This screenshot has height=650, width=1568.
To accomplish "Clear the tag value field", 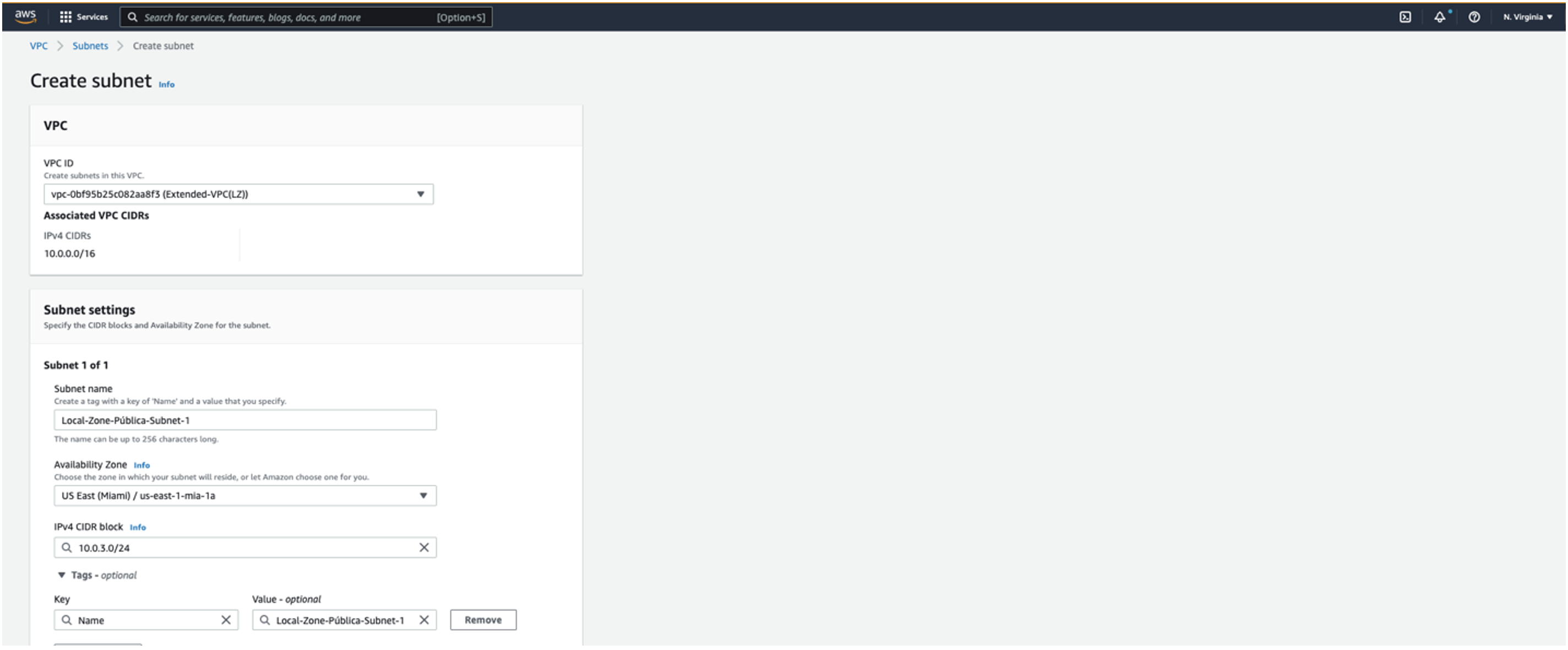I will tap(423, 620).
